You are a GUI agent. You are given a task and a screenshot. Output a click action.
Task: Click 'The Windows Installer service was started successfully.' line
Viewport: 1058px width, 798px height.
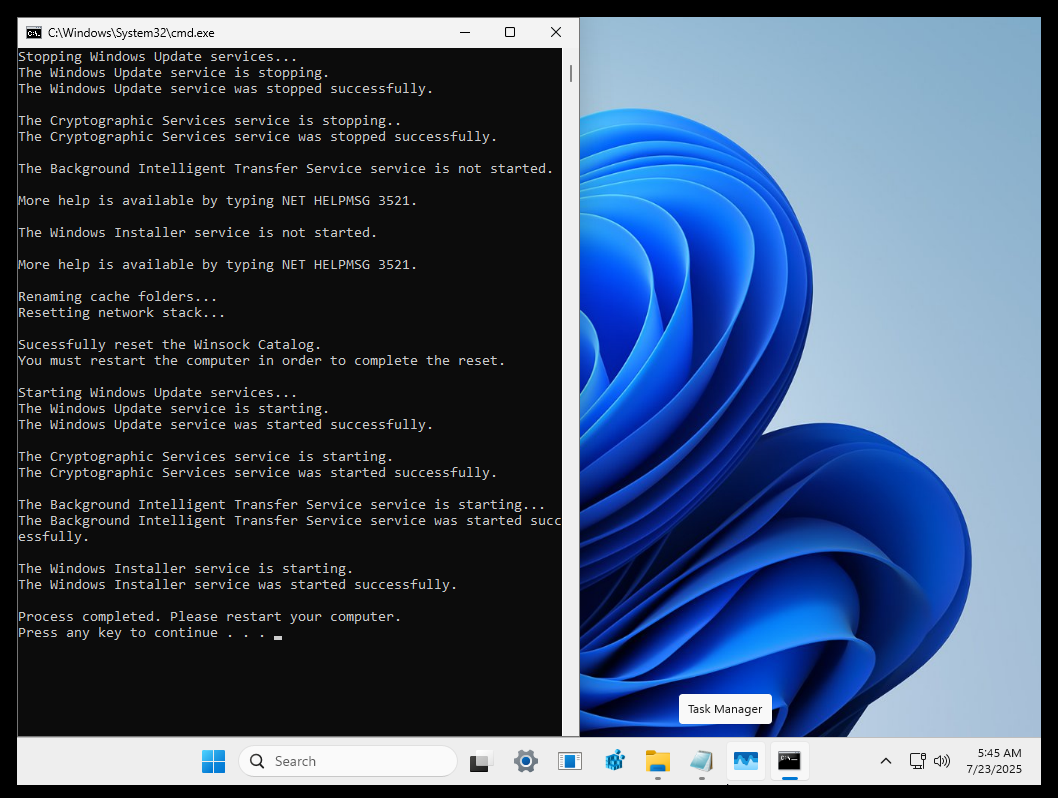238,585
